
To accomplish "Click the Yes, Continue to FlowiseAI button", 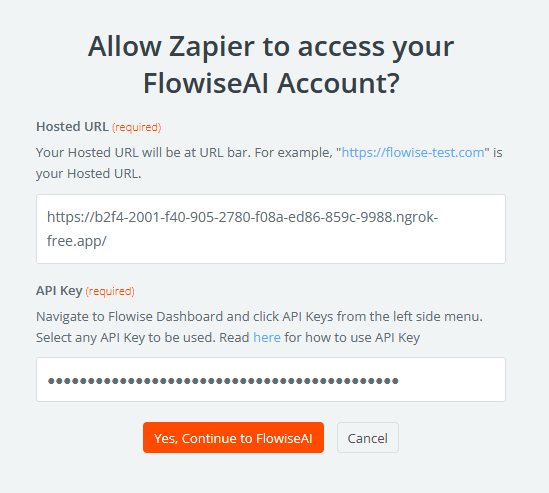I will pyautogui.click(x=233, y=437).
